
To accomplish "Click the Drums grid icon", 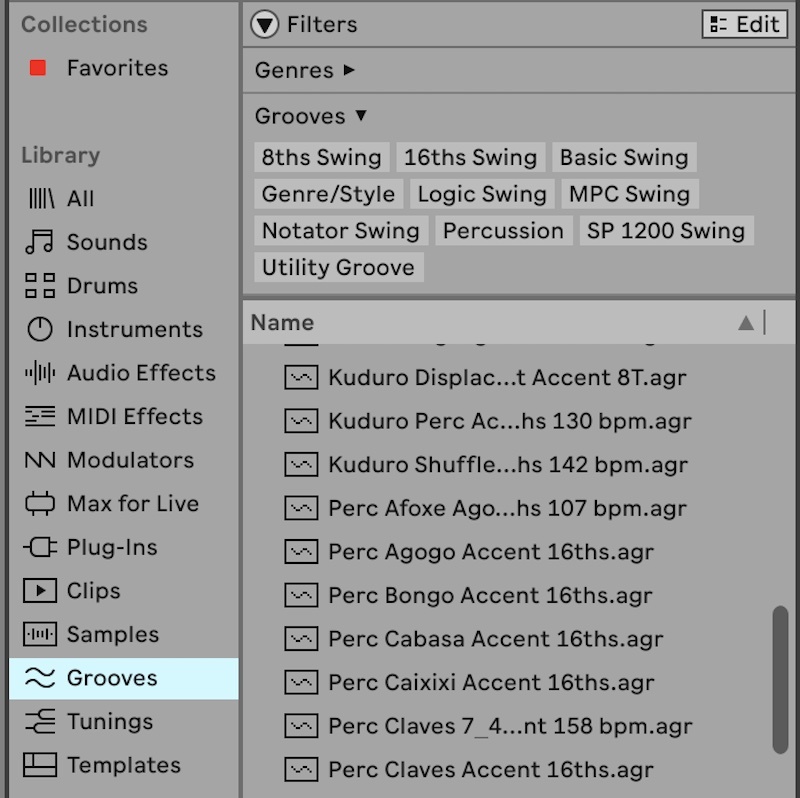I will [x=39, y=286].
